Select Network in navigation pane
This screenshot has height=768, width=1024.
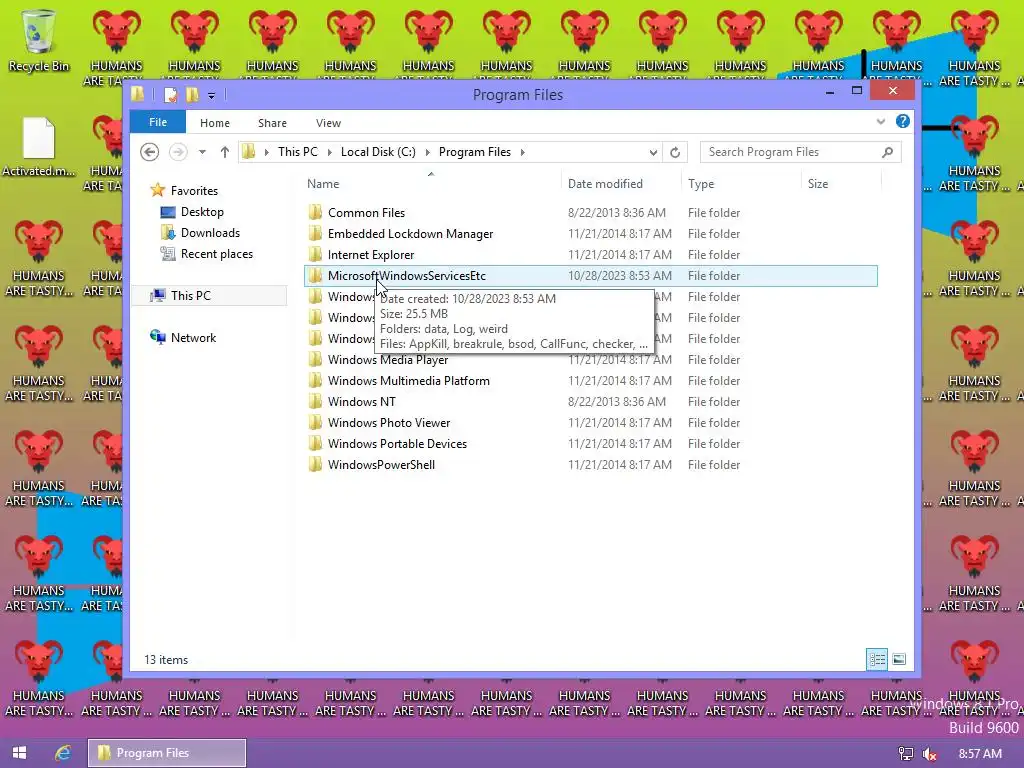tap(193, 338)
